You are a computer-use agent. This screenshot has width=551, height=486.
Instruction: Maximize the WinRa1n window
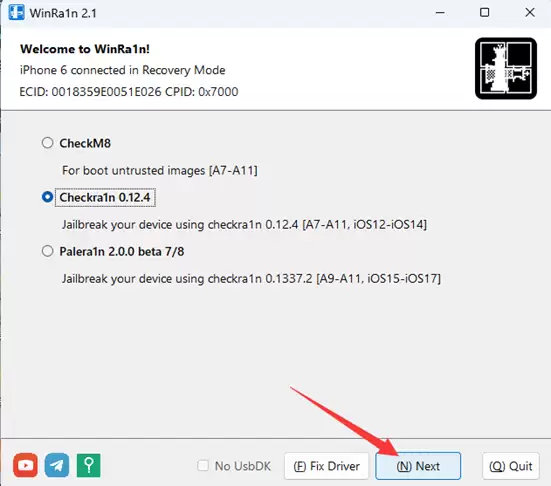(485, 13)
